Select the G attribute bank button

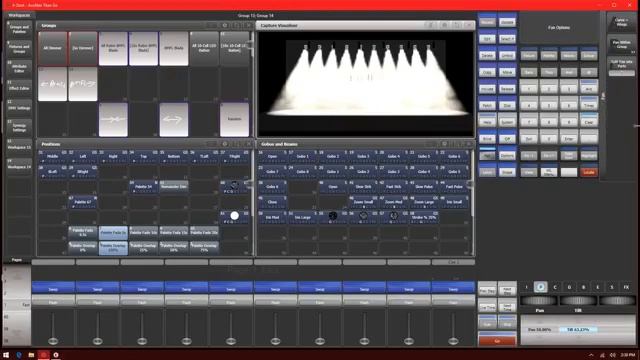pyautogui.click(x=569, y=287)
